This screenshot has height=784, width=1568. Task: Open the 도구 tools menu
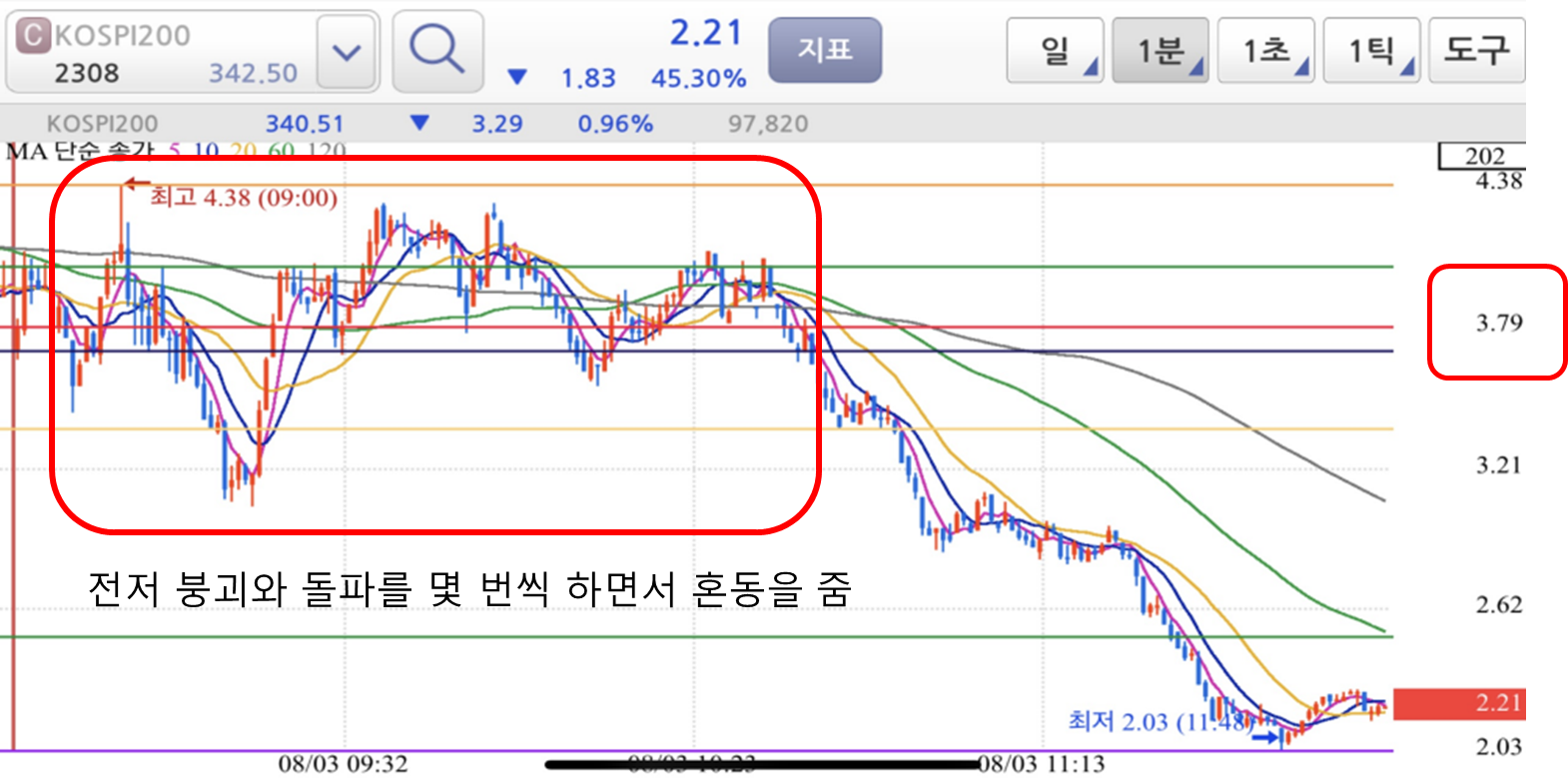coord(1476,50)
